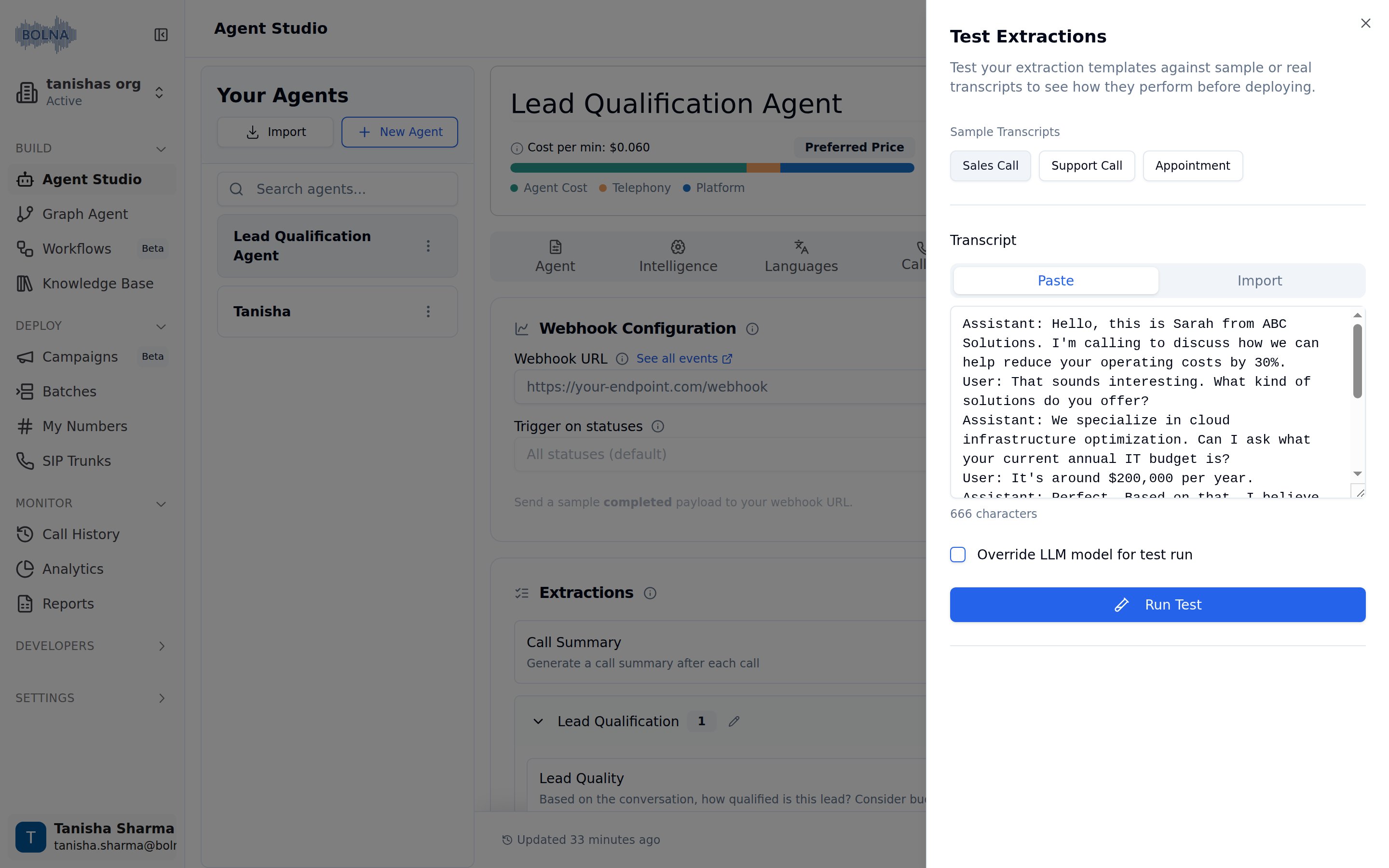Screen dimensions: 1389x868
Task: Show Extractions info icon
Action: tap(650, 593)
